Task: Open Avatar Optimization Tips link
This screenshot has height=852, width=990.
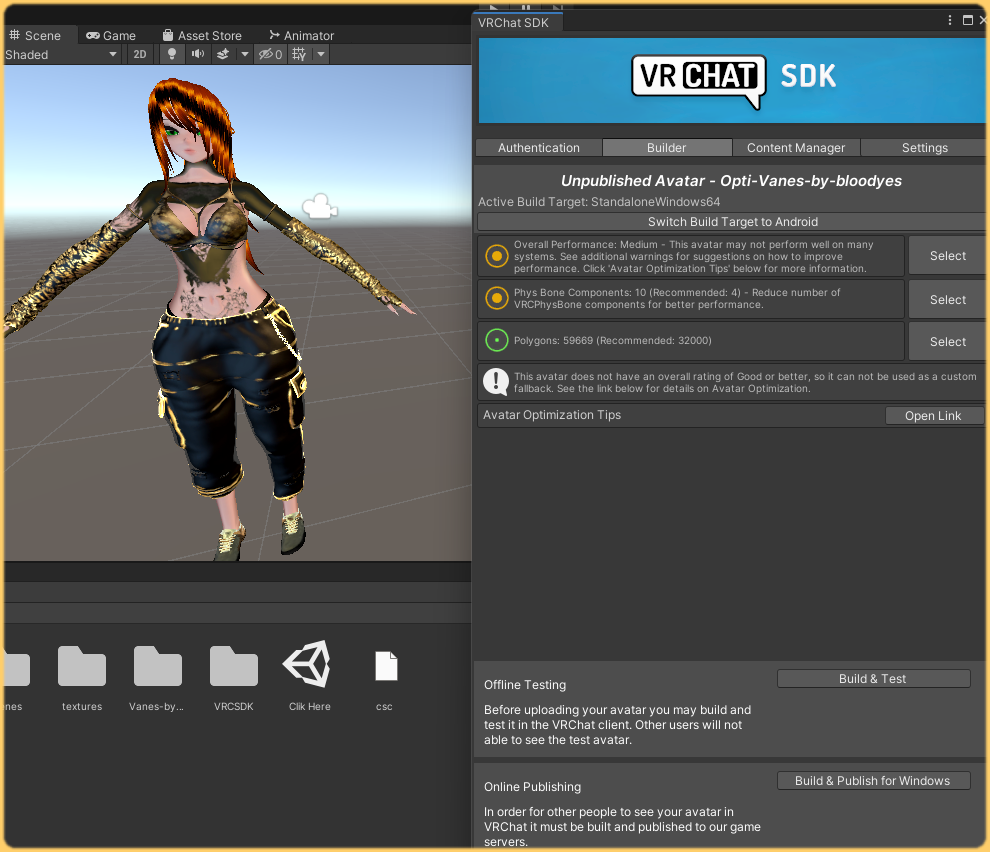Action: 933,416
